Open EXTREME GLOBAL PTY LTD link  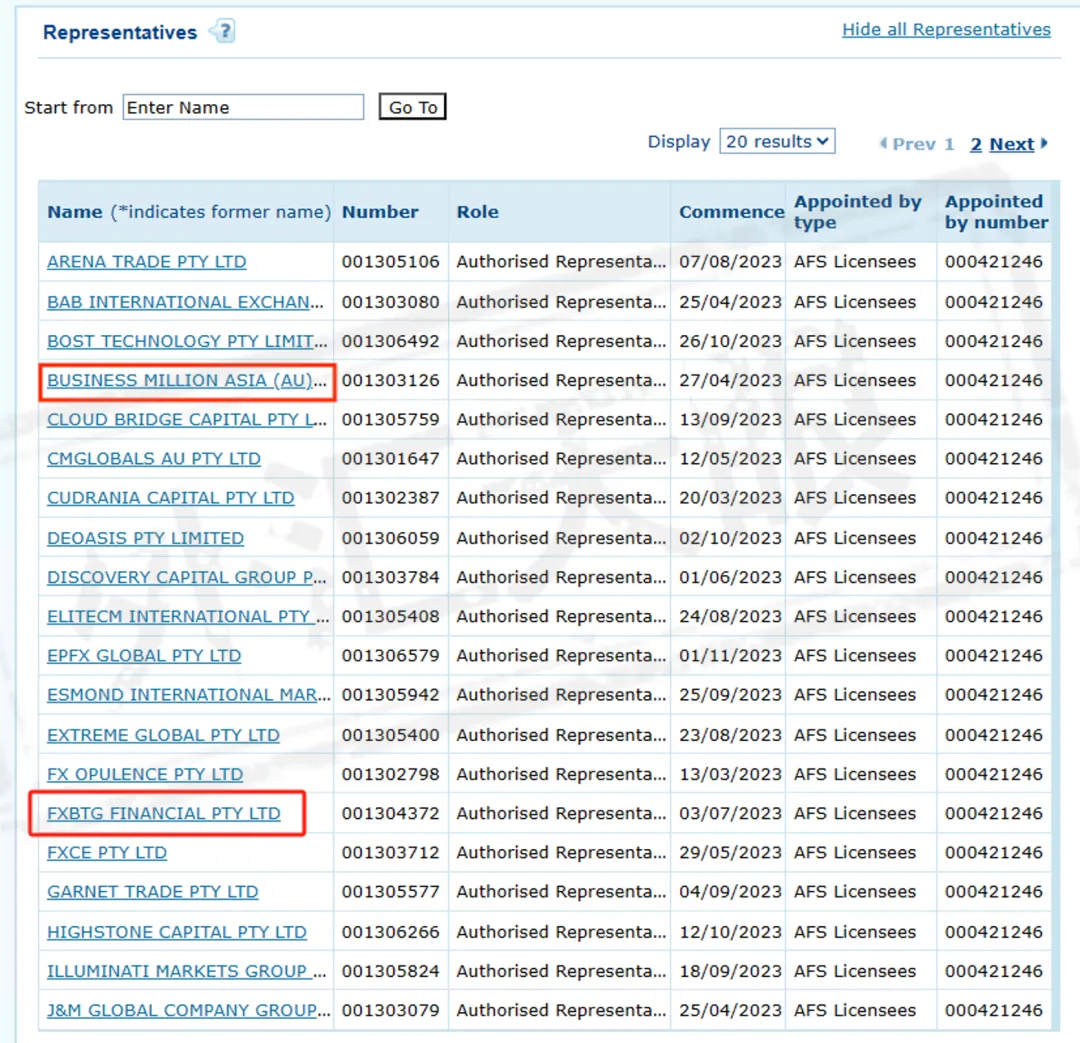click(163, 735)
